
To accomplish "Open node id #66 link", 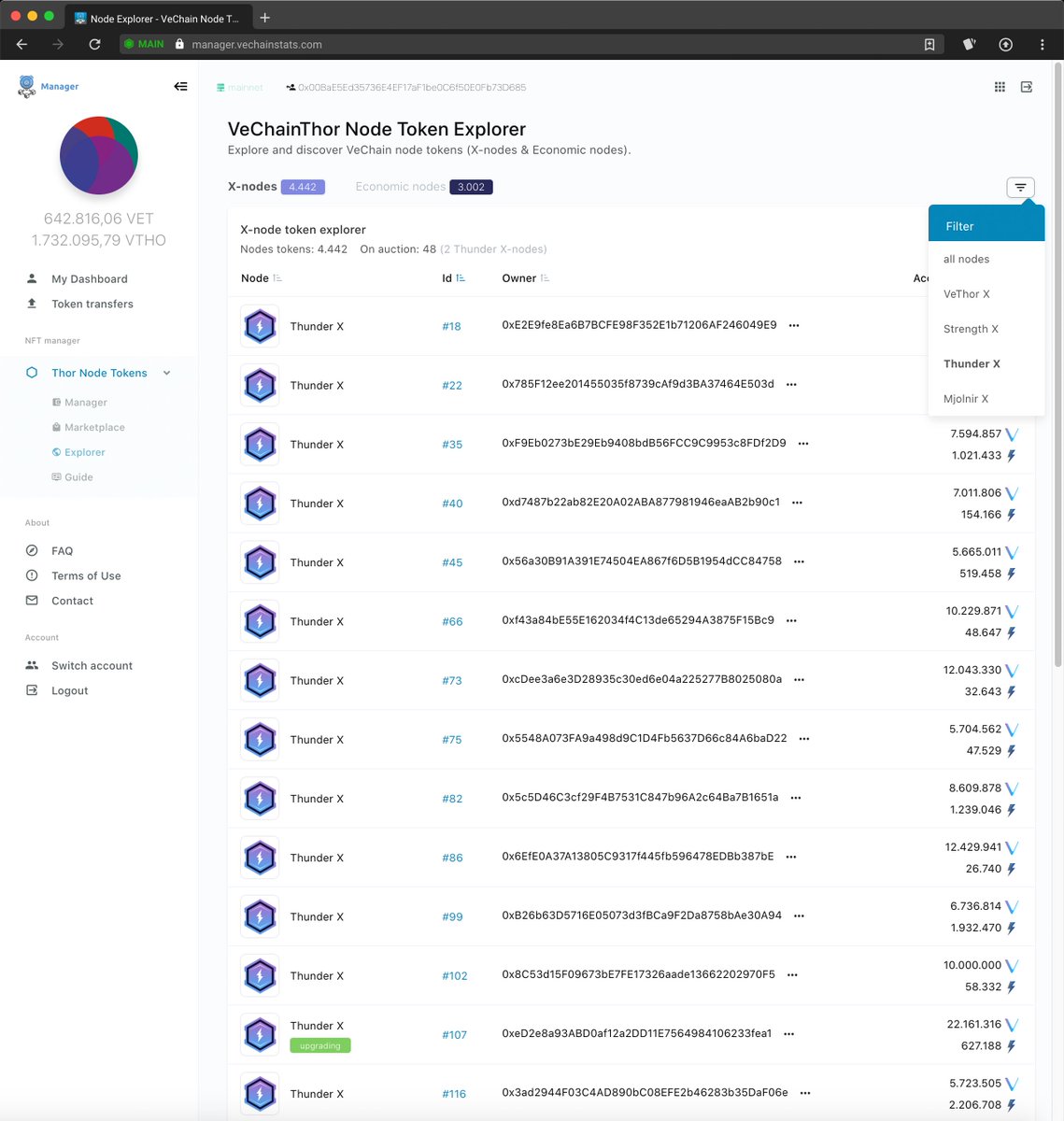I will [x=453, y=621].
